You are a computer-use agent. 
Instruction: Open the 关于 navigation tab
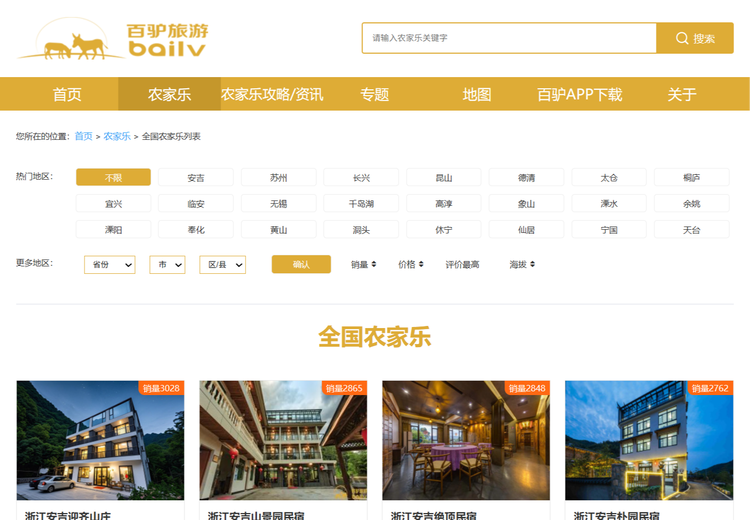click(x=682, y=94)
